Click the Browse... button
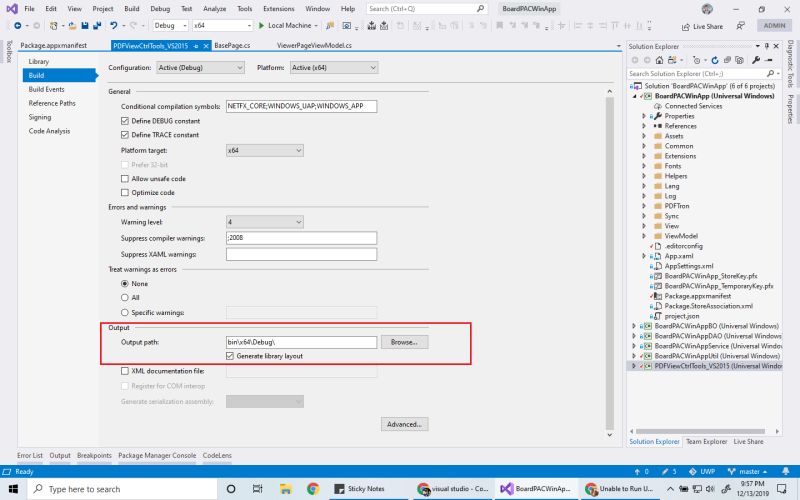800x500 pixels. 405,342
